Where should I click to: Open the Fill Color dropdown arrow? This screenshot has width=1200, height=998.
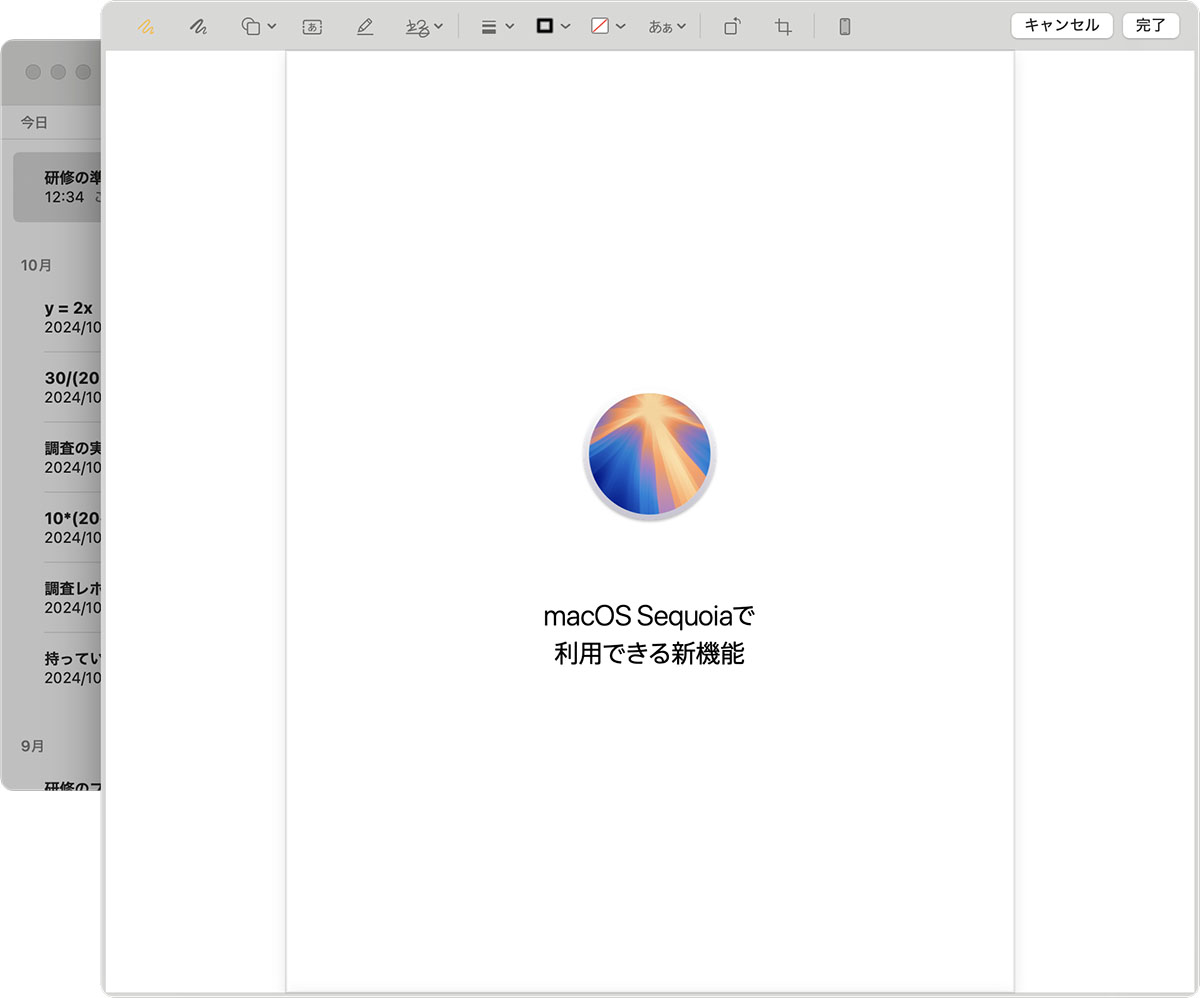[621, 27]
